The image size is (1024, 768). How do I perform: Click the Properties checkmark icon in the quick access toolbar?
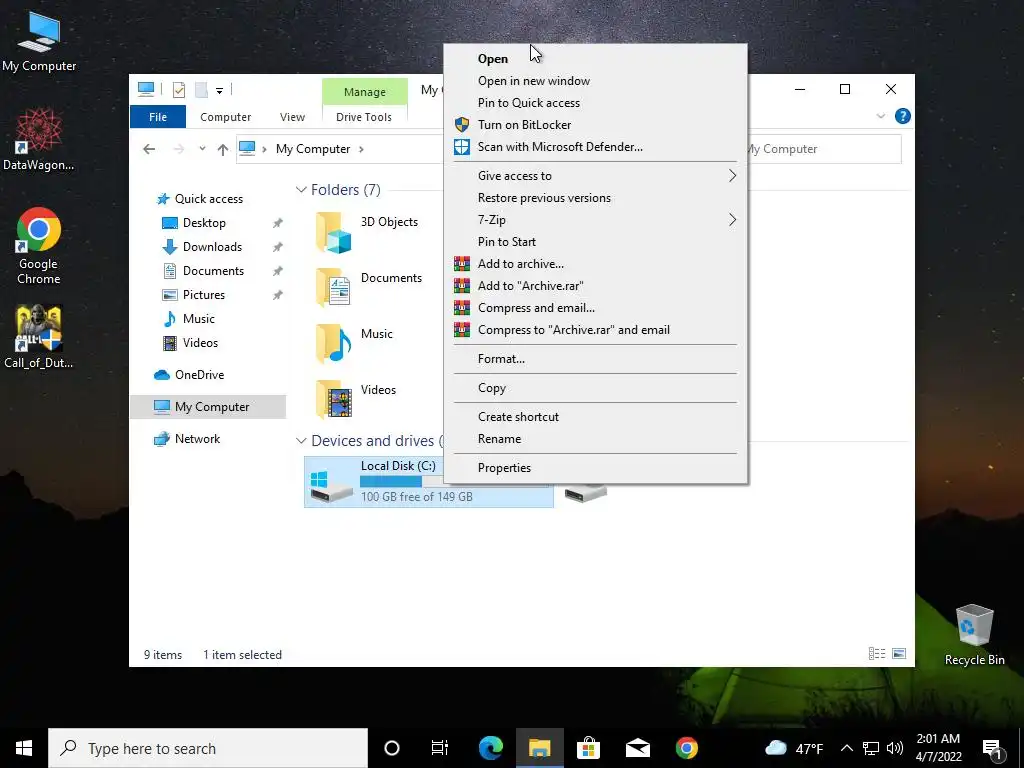point(179,89)
